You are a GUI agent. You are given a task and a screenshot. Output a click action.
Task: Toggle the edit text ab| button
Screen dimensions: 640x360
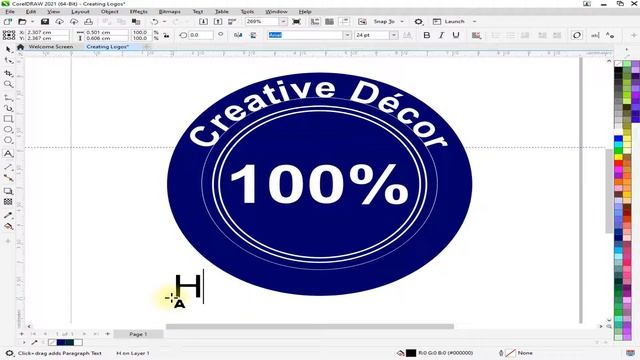point(596,36)
